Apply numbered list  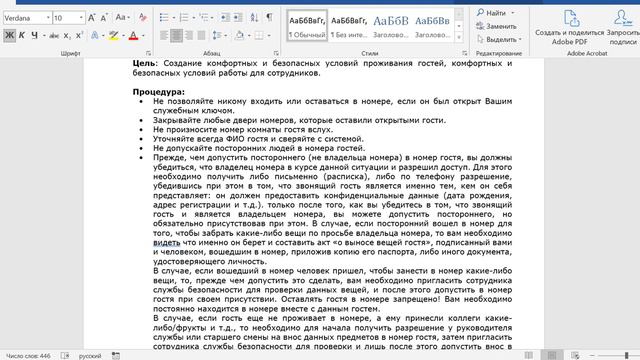click(184, 18)
